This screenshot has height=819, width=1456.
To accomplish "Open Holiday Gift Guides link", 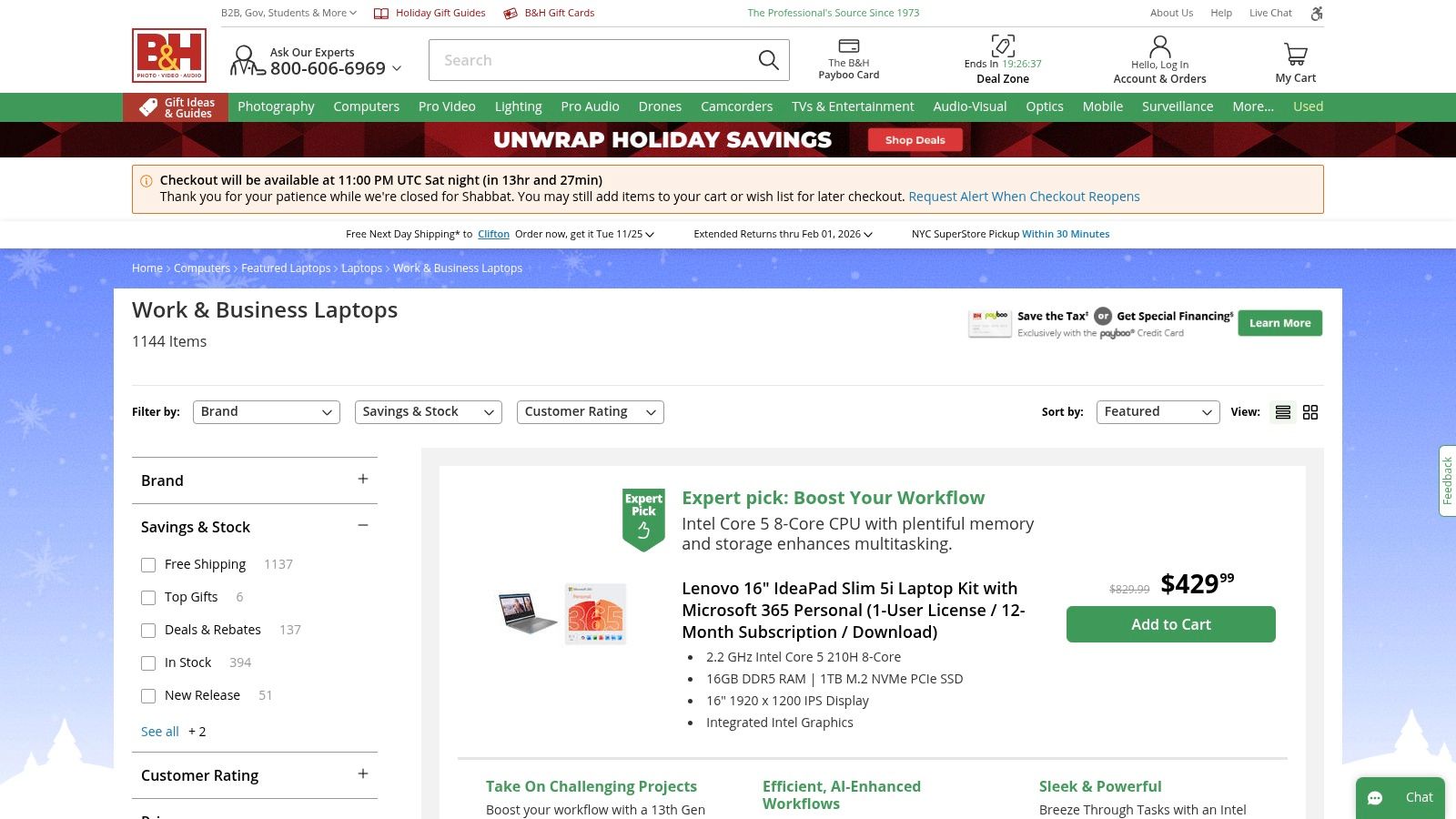I will coord(430,13).
